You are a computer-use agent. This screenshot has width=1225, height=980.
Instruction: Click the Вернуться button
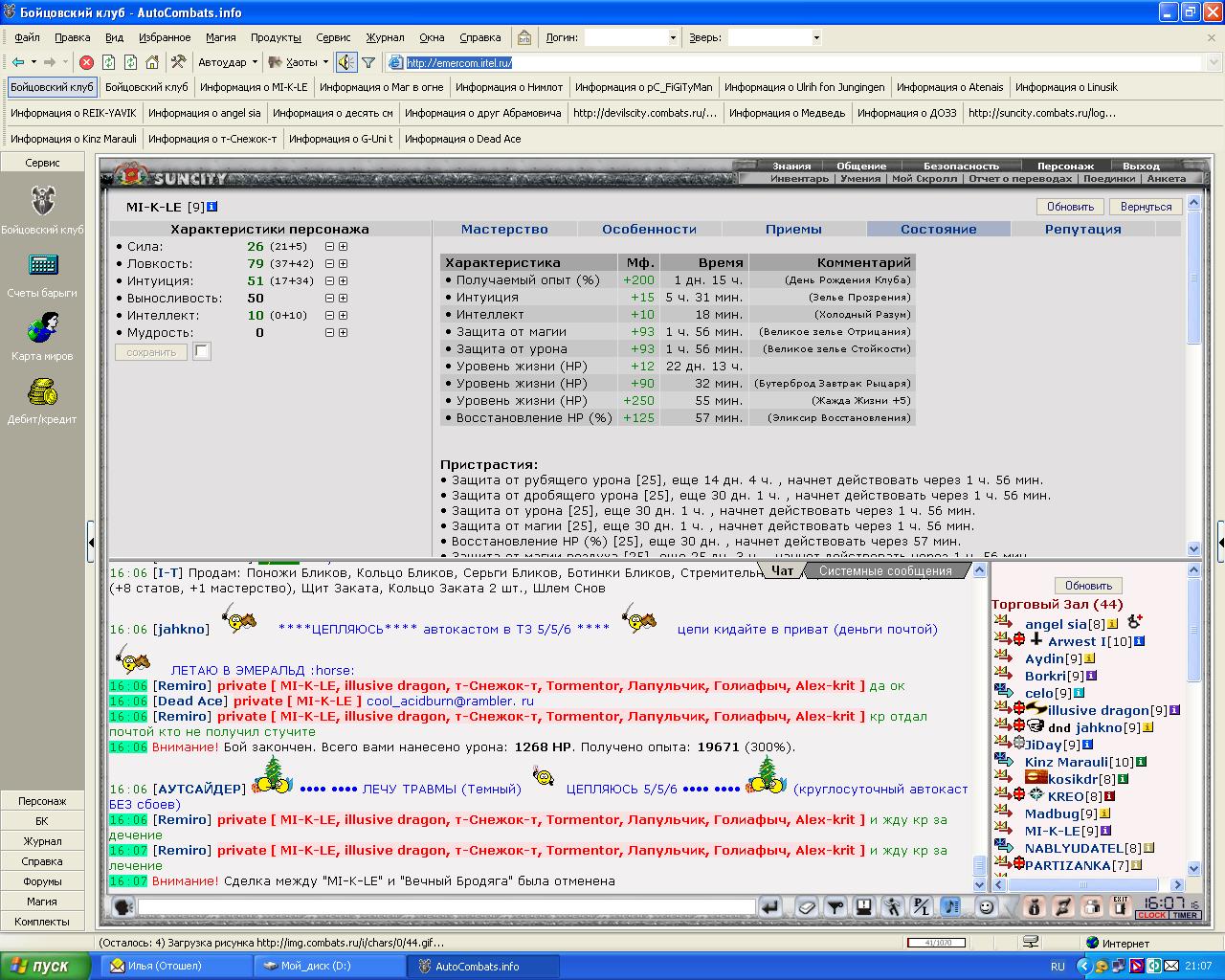coord(1146,207)
